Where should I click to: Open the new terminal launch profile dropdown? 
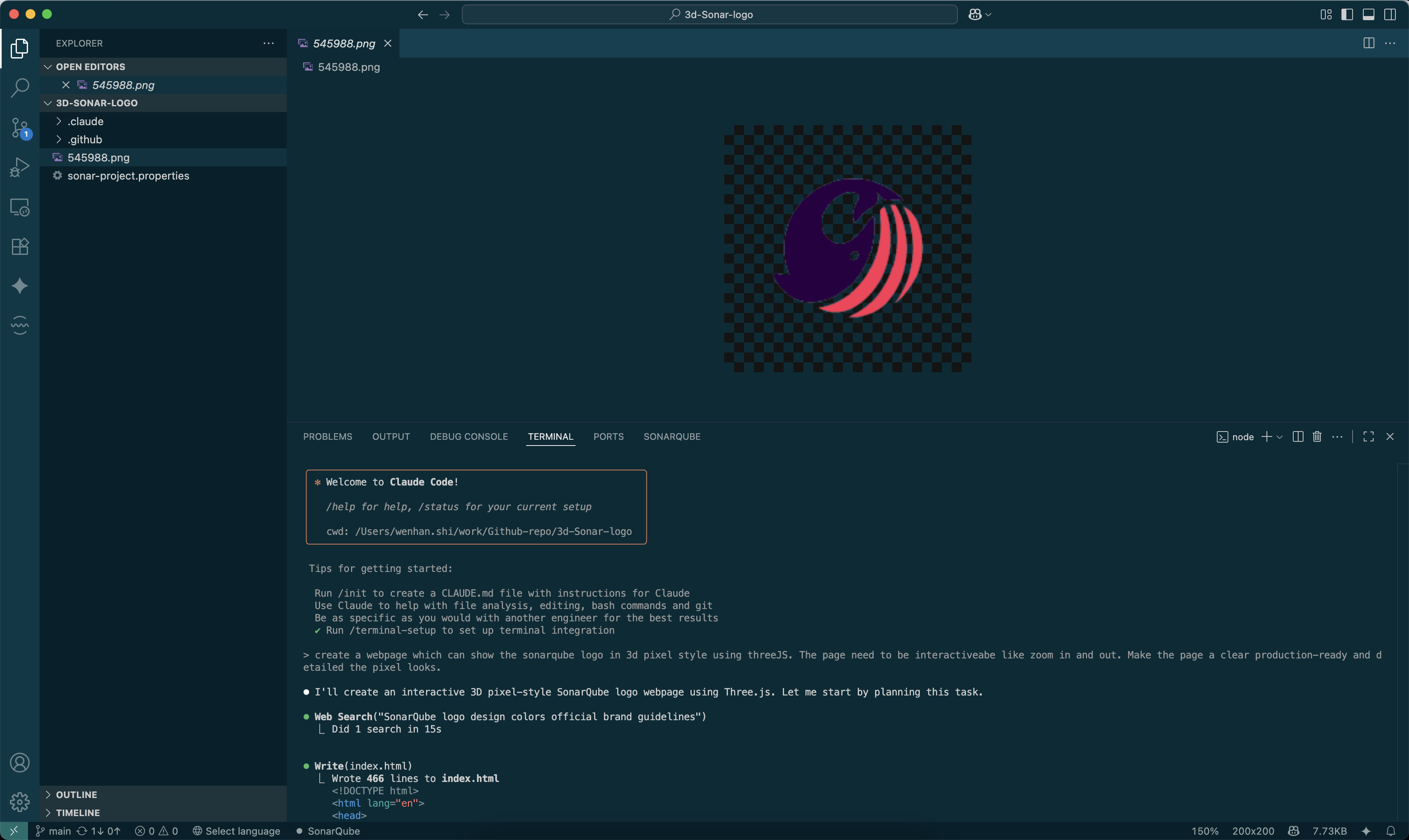[1279, 437]
